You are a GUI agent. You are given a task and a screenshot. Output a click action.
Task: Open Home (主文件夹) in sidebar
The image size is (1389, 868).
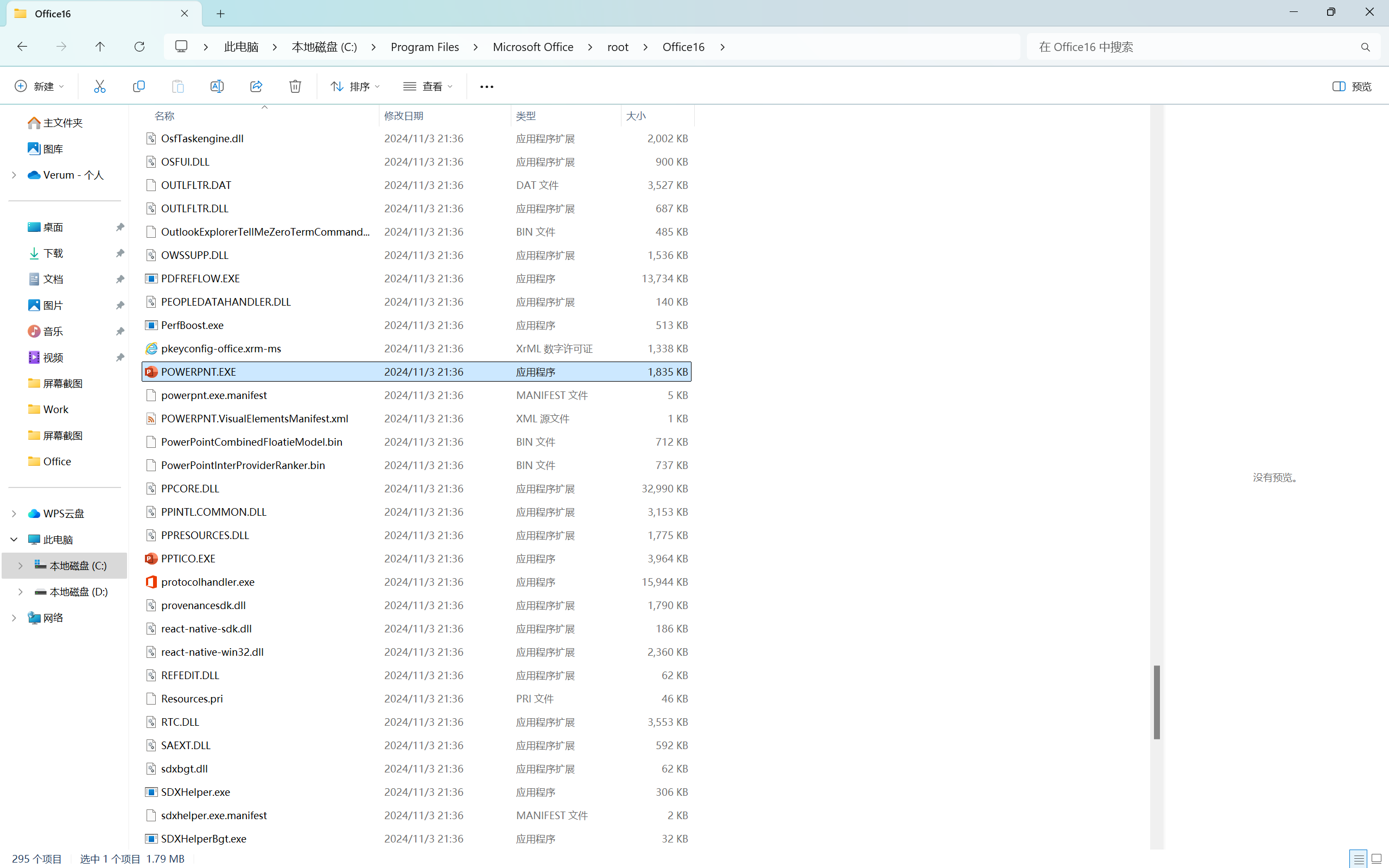point(55,123)
